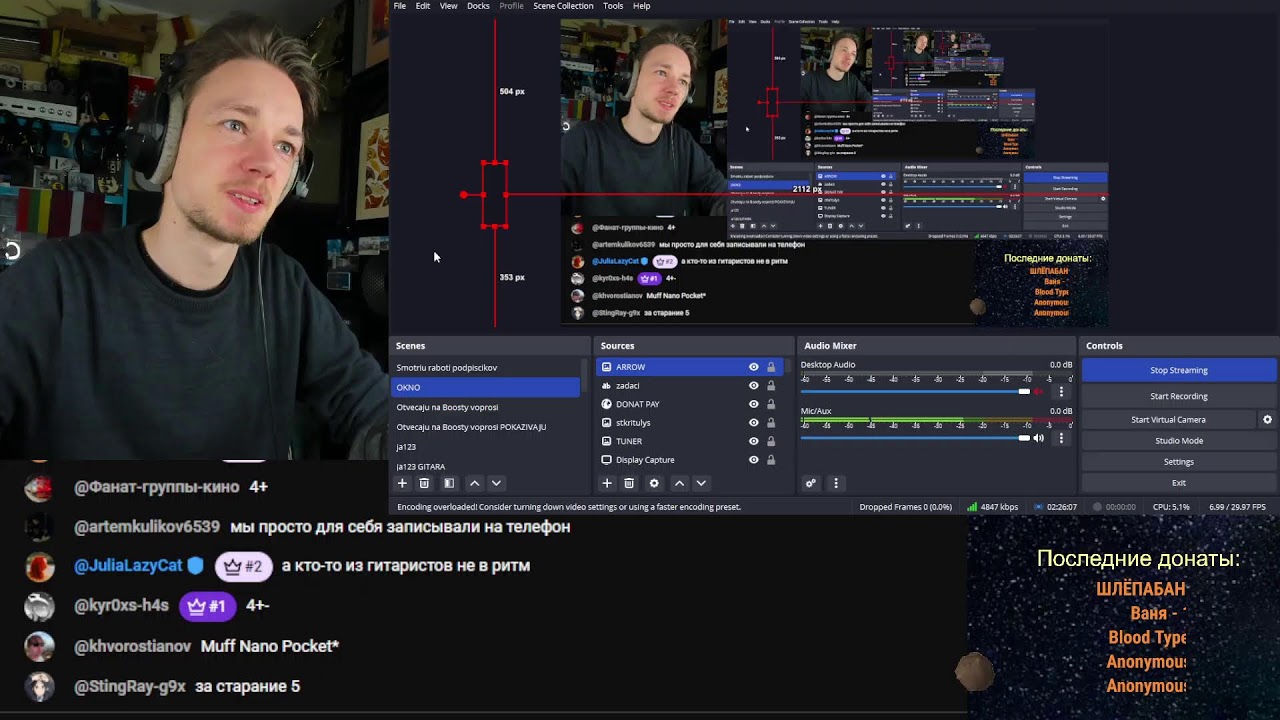1280x720 pixels.
Task: Select the 'stkritulys' source row
Action: pos(691,423)
